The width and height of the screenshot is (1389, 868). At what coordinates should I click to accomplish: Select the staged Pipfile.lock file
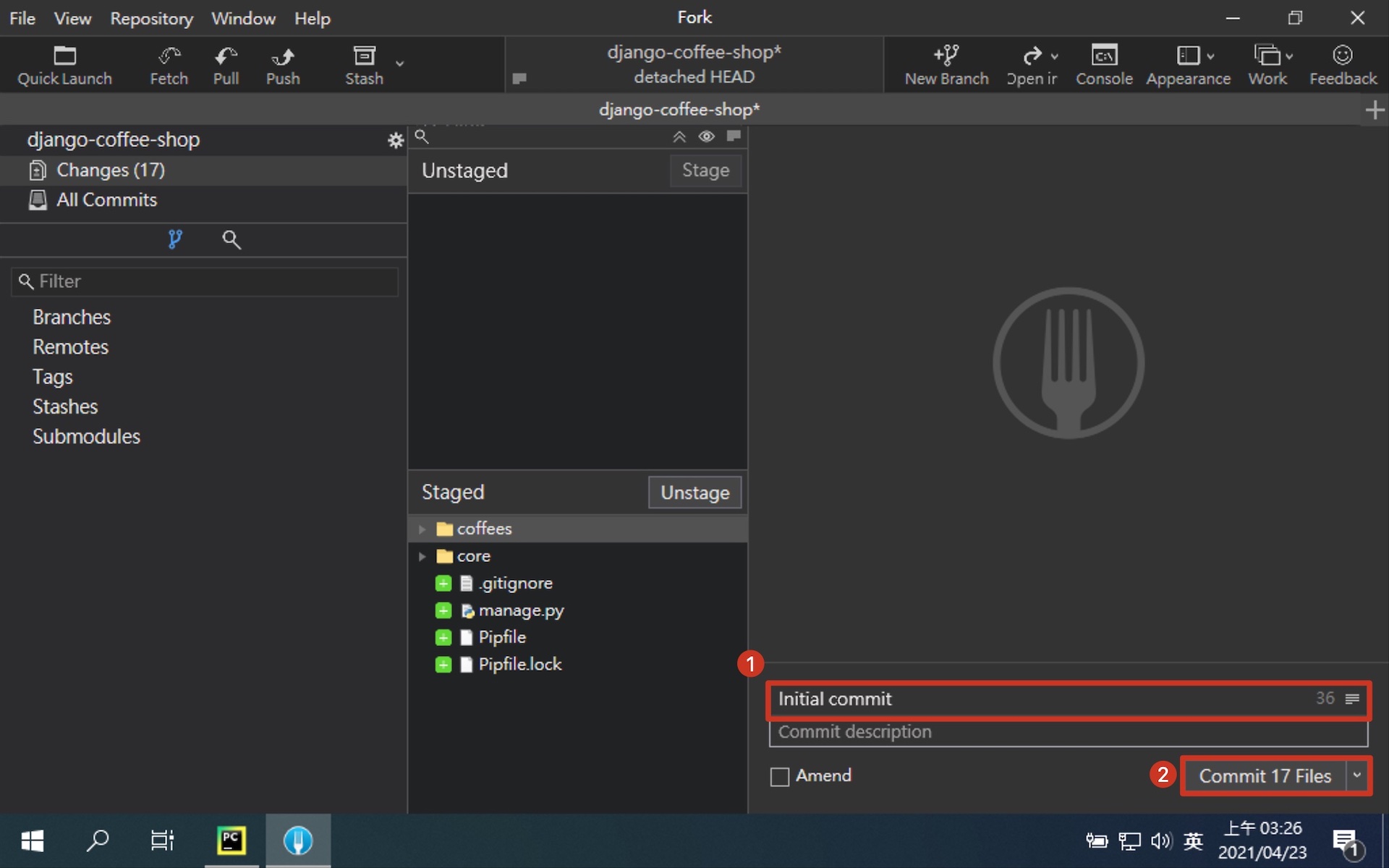tap(577, 665)
